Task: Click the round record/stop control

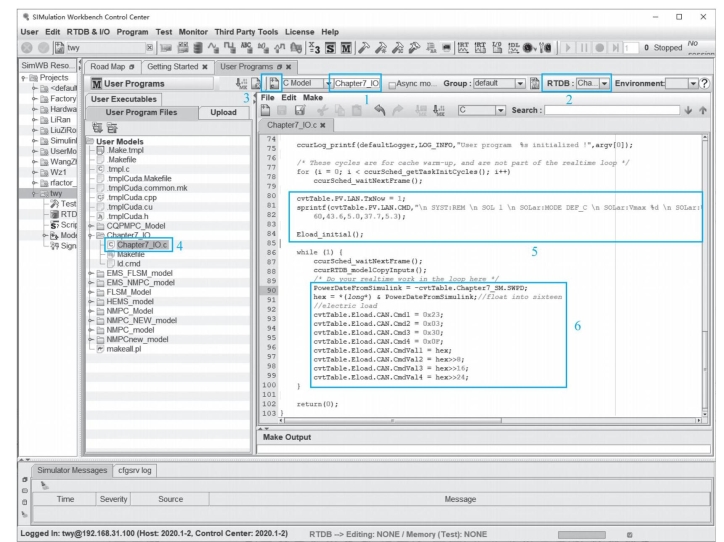Action: [x=599, y=48]
